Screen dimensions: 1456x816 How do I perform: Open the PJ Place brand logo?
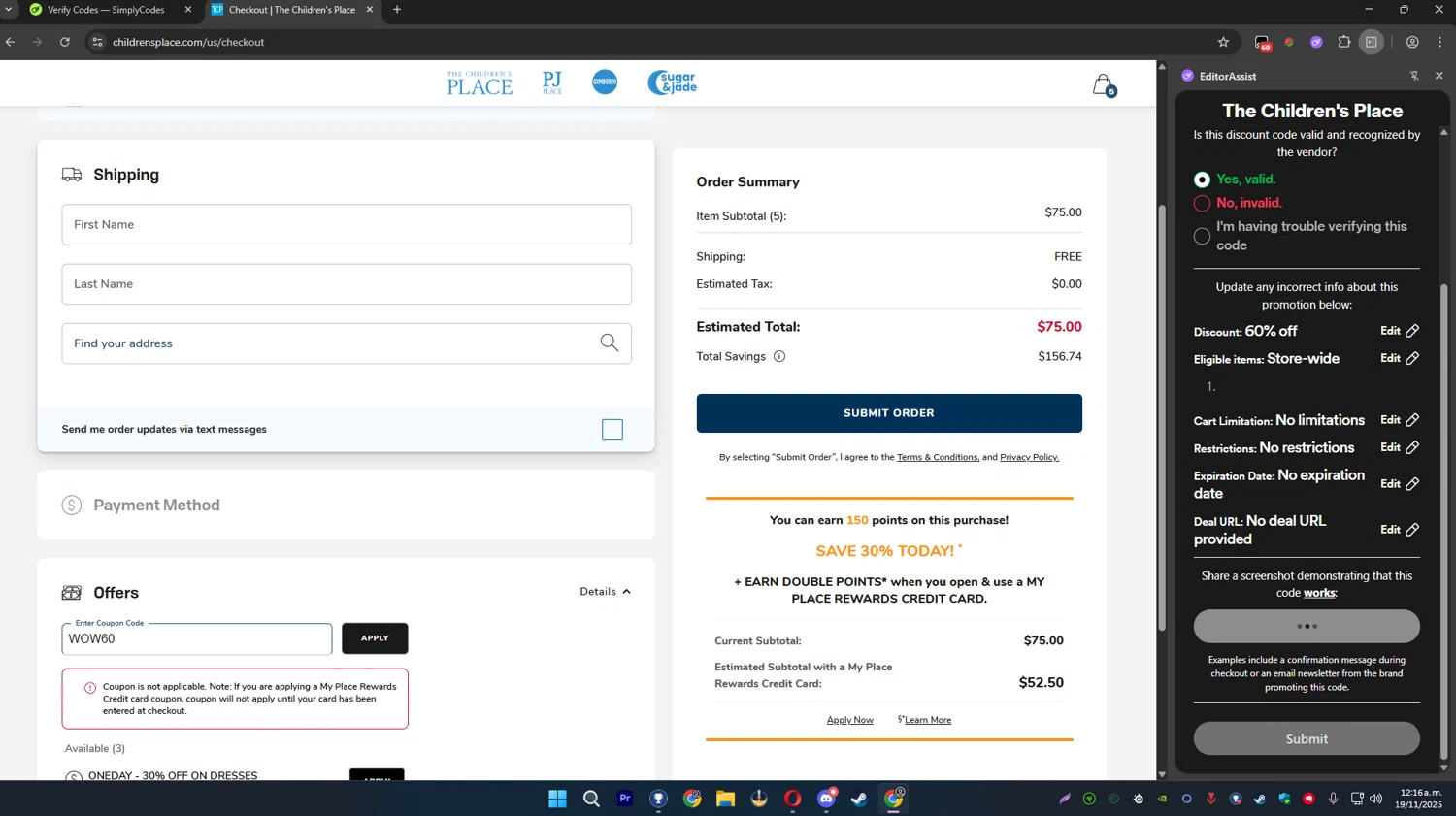coord(551,82)
